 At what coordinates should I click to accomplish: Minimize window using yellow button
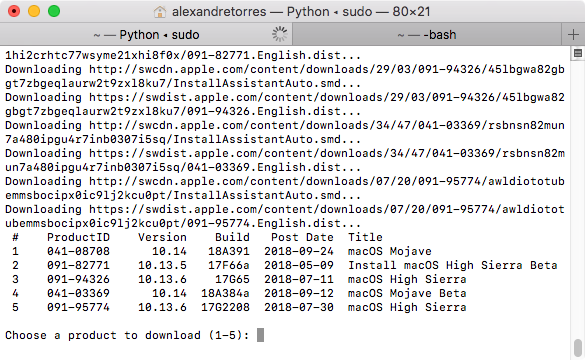[34, 11]
